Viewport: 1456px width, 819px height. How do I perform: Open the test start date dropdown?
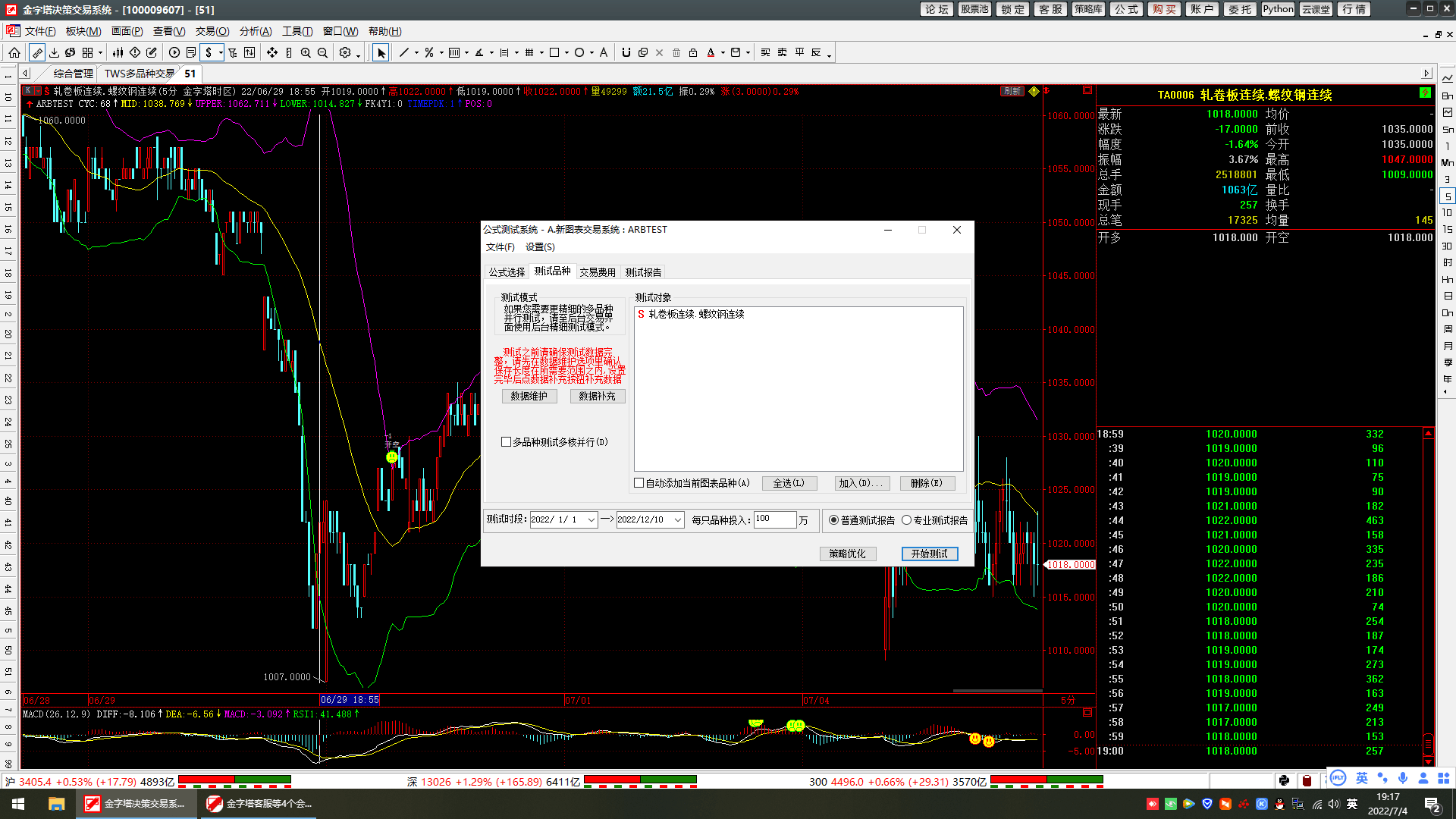coord(591,520)
